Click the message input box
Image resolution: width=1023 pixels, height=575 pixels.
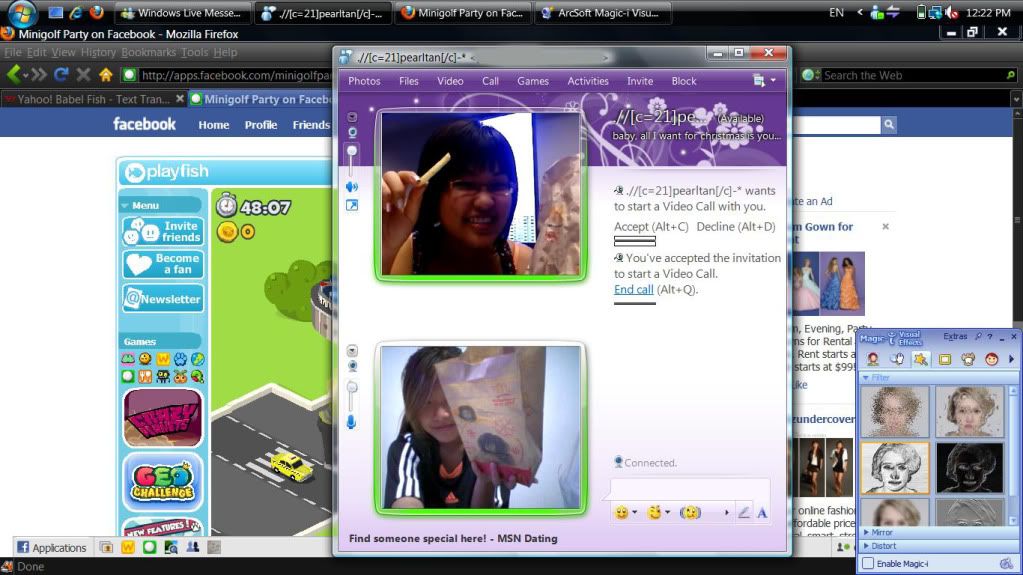click(690, 488)
